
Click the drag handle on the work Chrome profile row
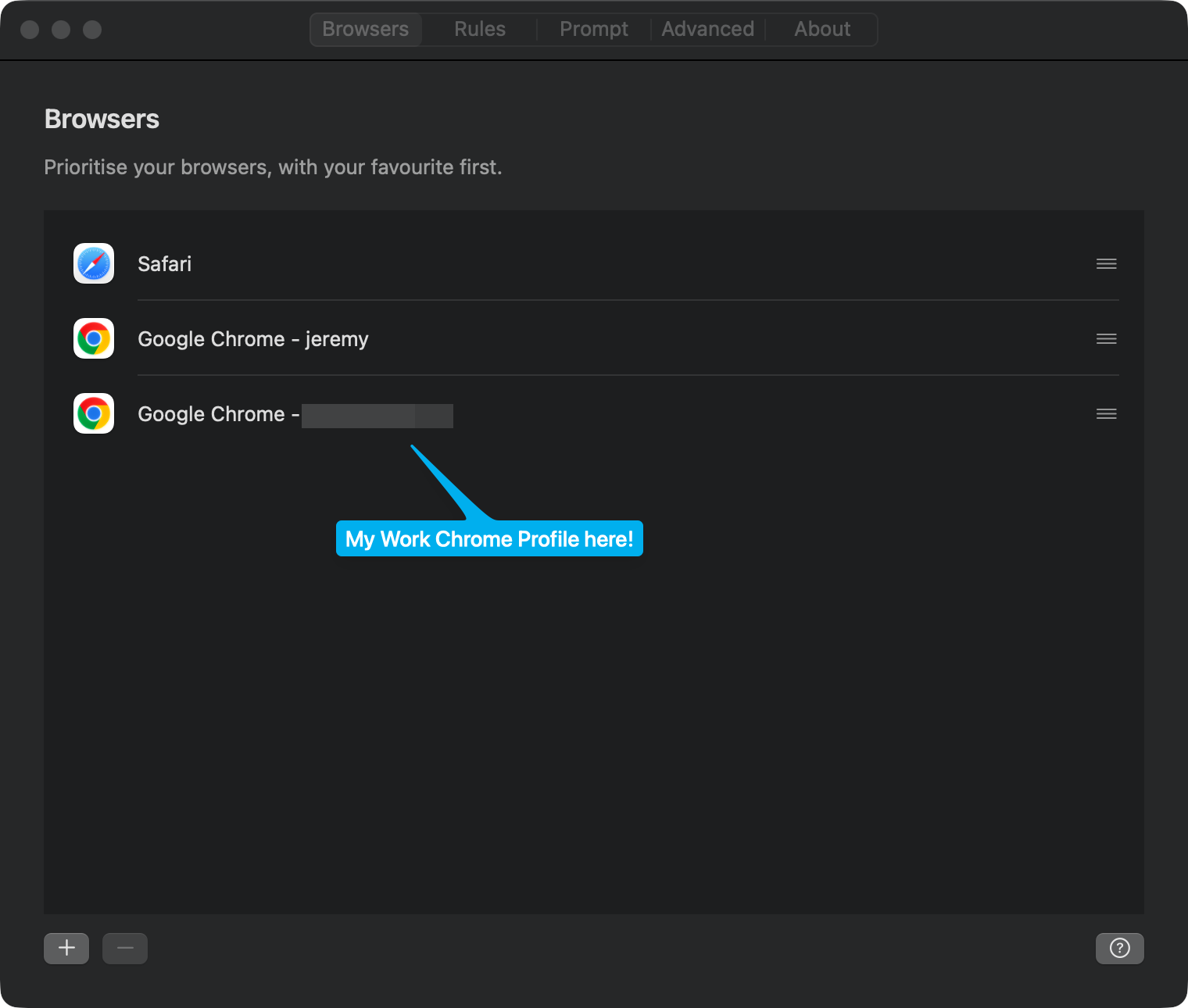tap(1106, 413)
